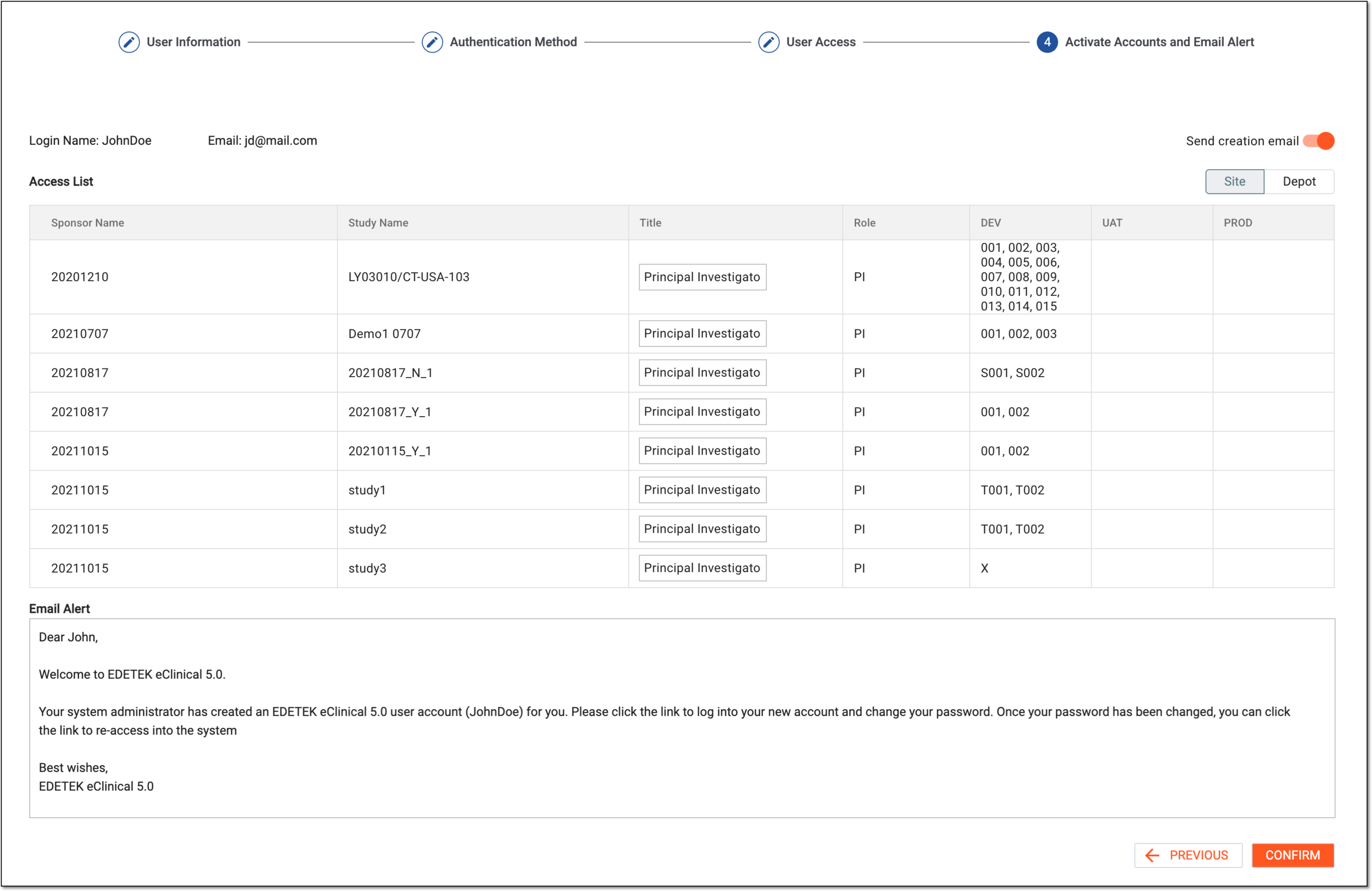The image size is (1372, 891).
Task: Click Dear John, greeting line
Action: [x=68, y=637]
